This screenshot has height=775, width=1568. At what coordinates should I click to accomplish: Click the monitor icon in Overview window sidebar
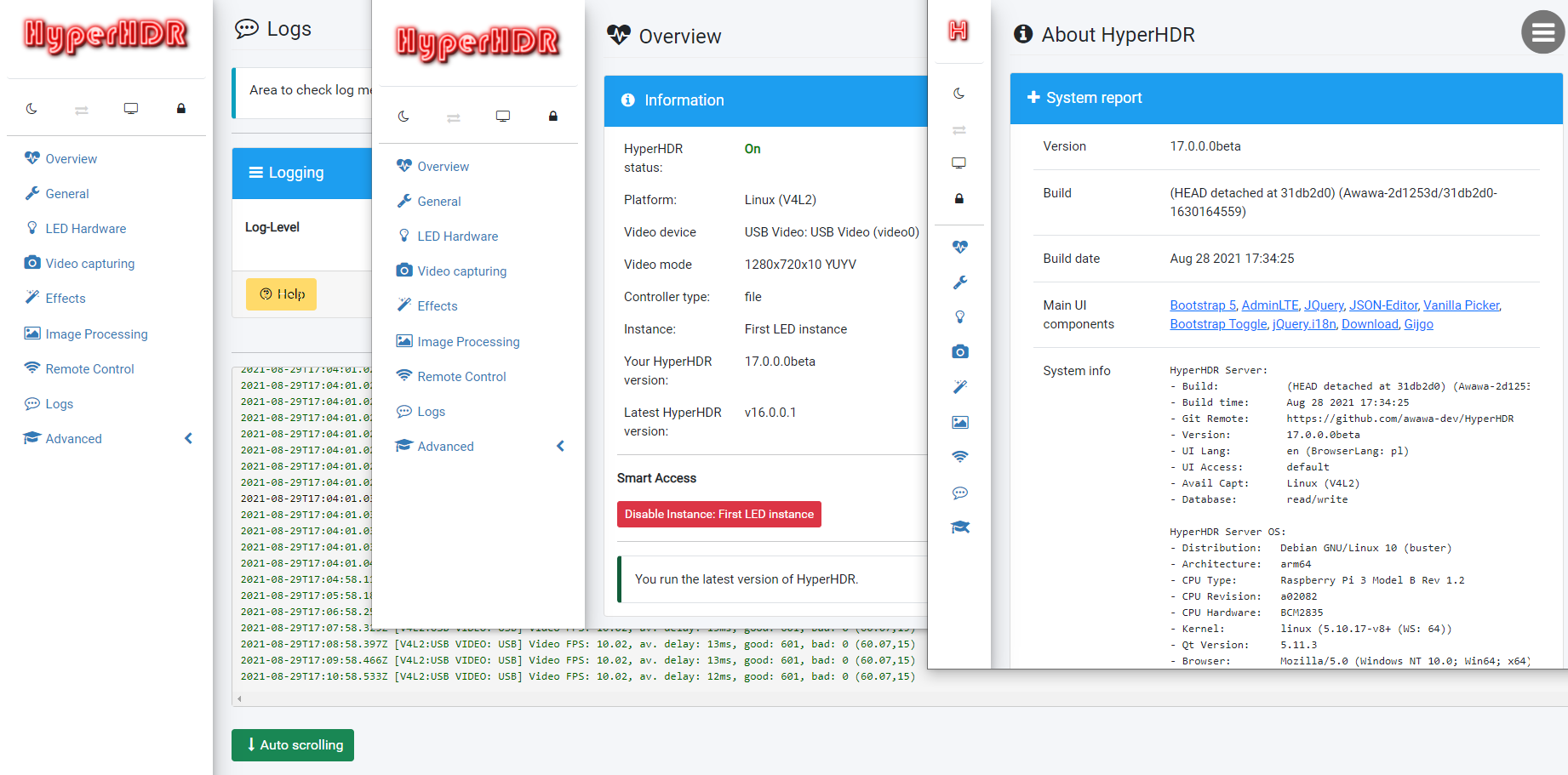503,117
